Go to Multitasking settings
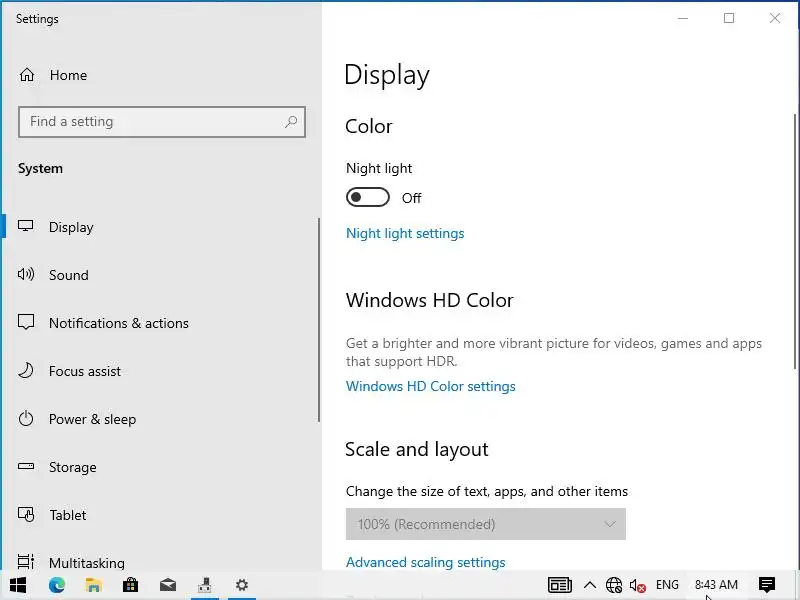 [161, 562]
